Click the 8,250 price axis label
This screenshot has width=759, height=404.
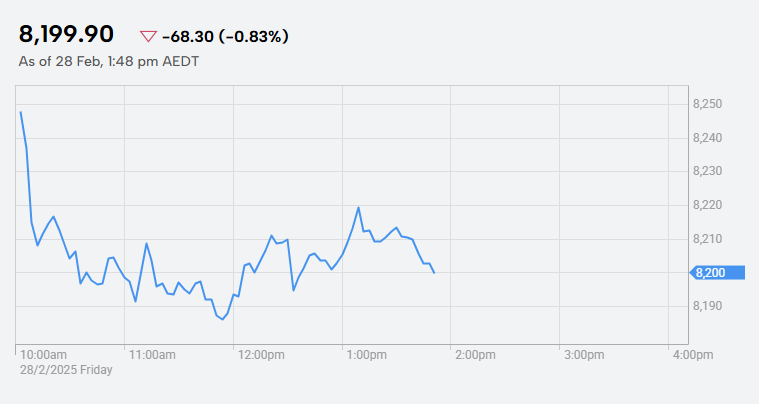pos(707,104)
